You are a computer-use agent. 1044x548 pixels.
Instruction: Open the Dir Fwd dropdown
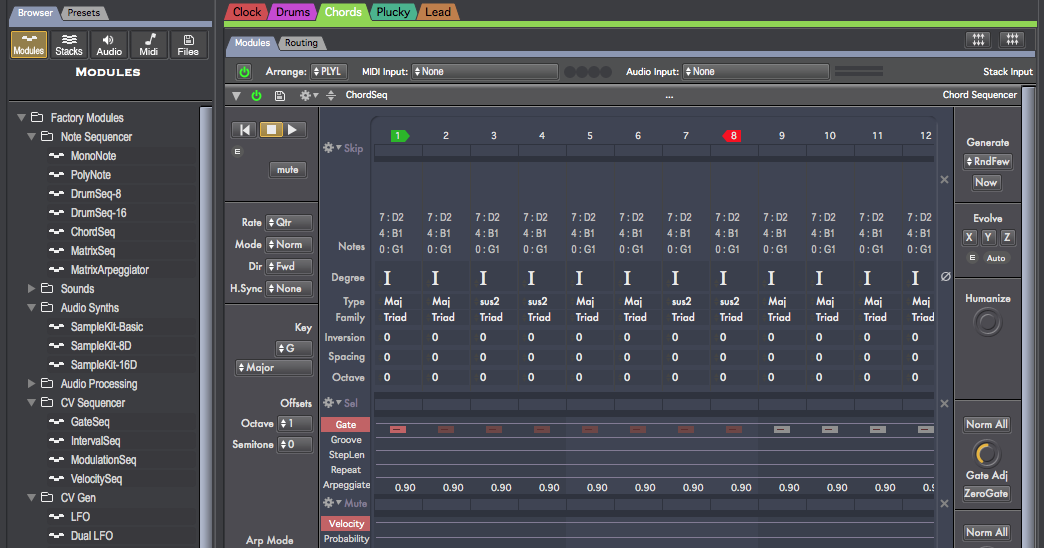click(289, 266)
